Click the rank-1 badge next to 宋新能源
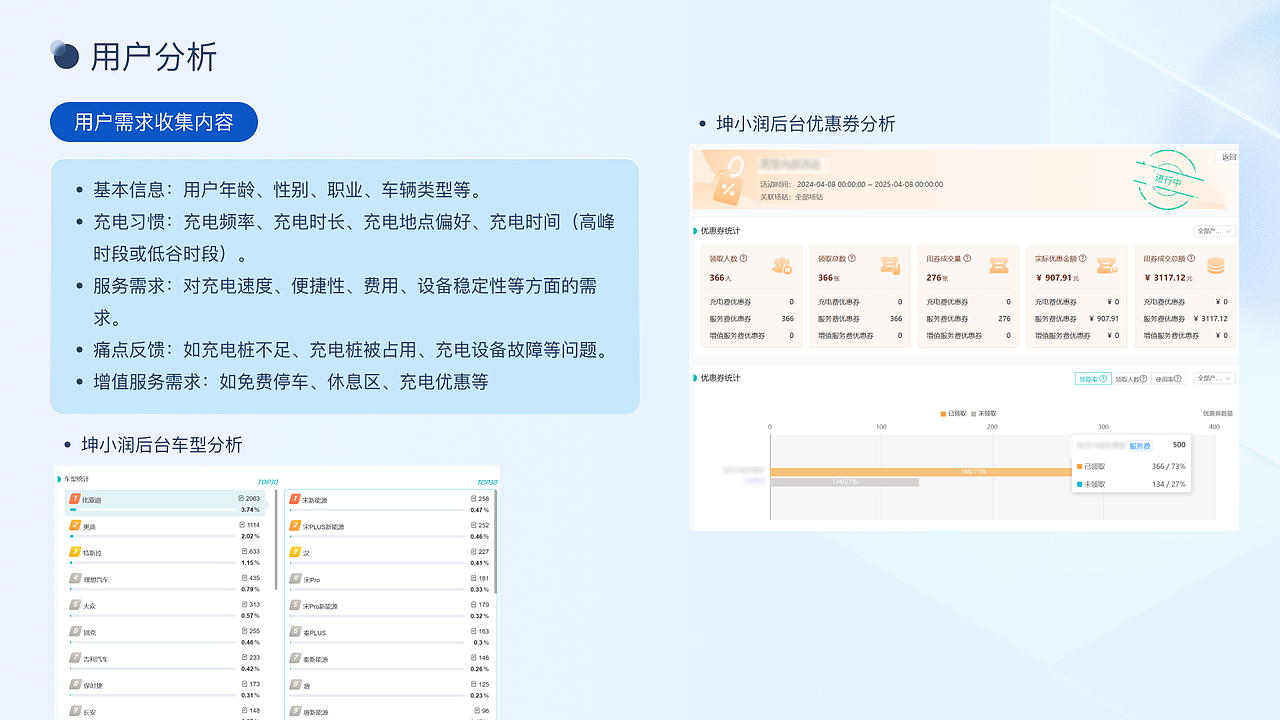 click(296, 497)
